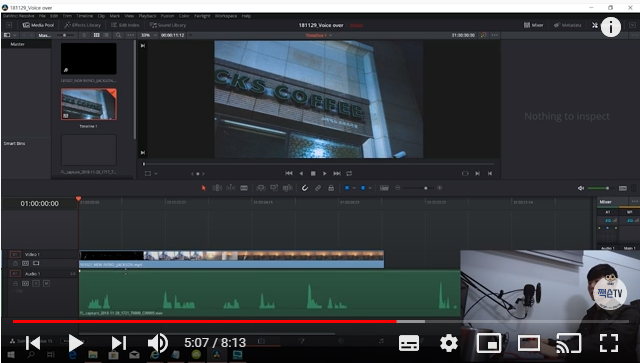Open the Fairlight menu
Image resolution: width=640 pixels, height=363 pixels.
pyautogui.click(x=202, y=16)
